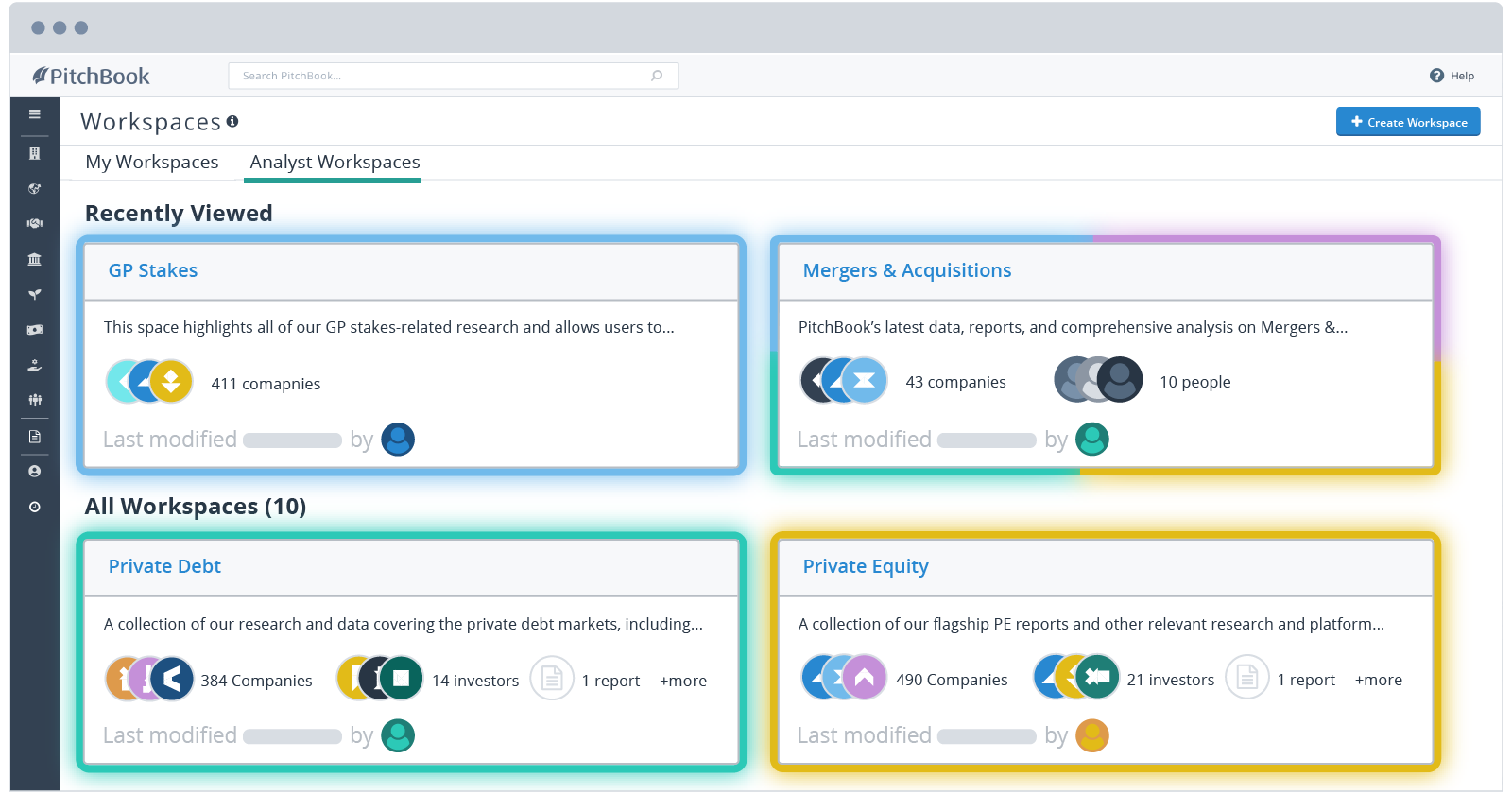1512x794 pixels.
Task: Open the handshake deals icon in the sidebar
Action: (35, 224)
